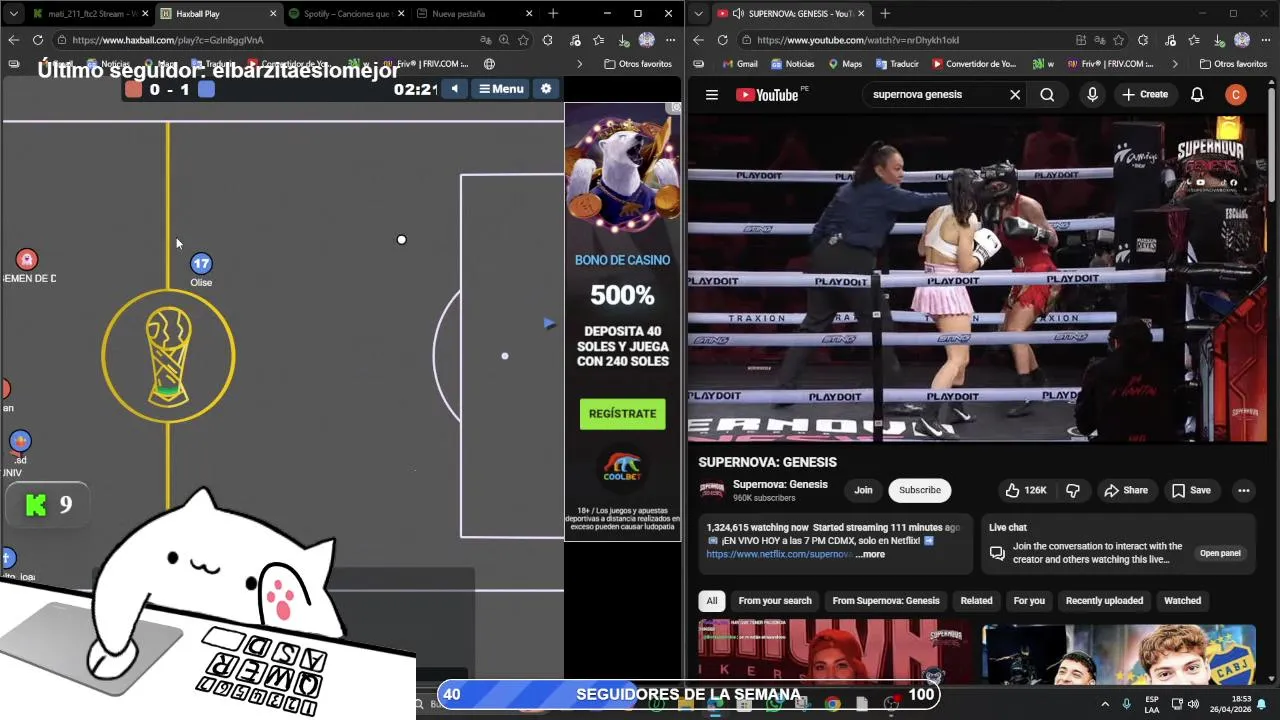Open volume control in system tray

1193,704
